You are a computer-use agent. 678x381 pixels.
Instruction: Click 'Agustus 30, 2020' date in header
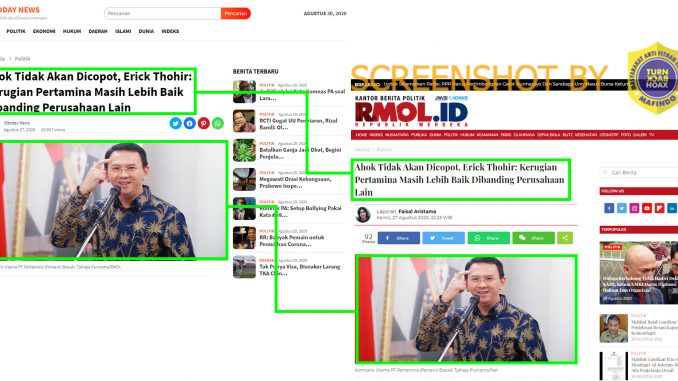click(325, 13)
